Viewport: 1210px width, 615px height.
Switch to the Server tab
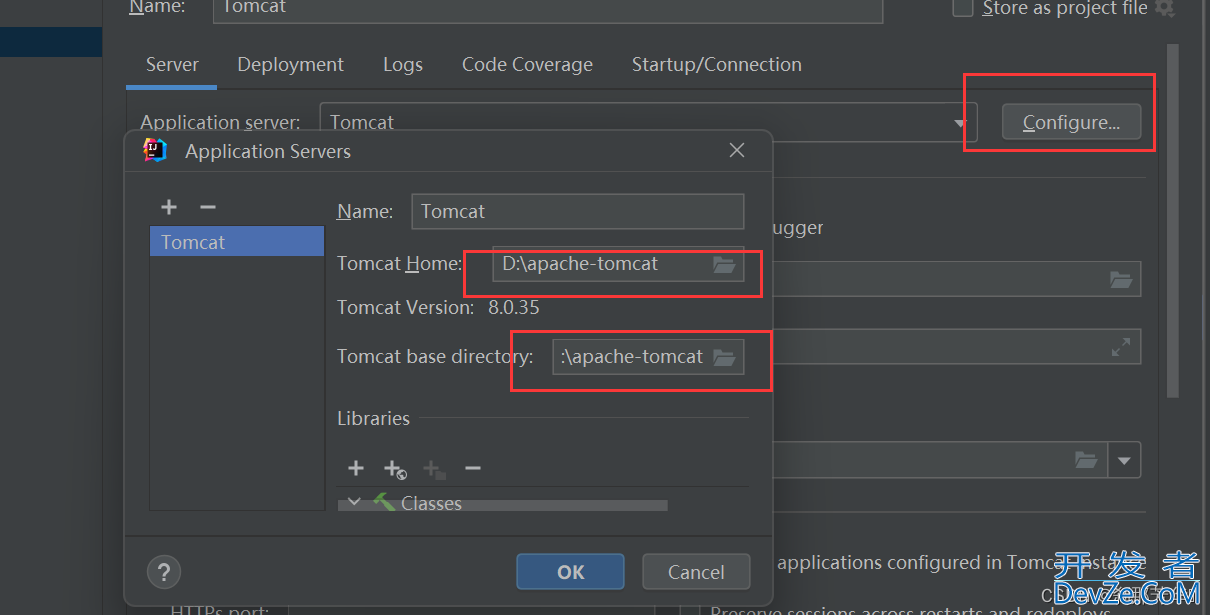pyautogui.click(x=172, y=64)
